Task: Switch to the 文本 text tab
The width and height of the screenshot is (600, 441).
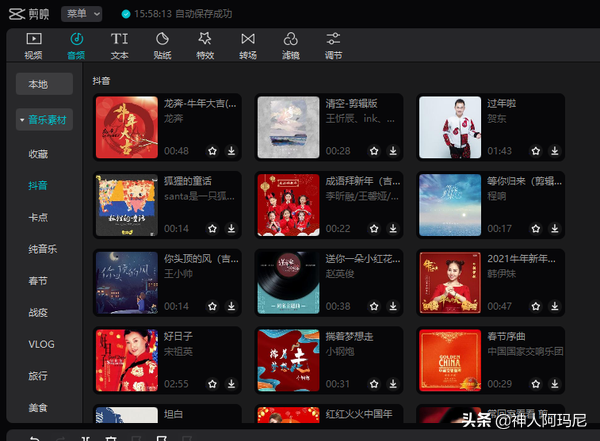Action: point(119,46)
